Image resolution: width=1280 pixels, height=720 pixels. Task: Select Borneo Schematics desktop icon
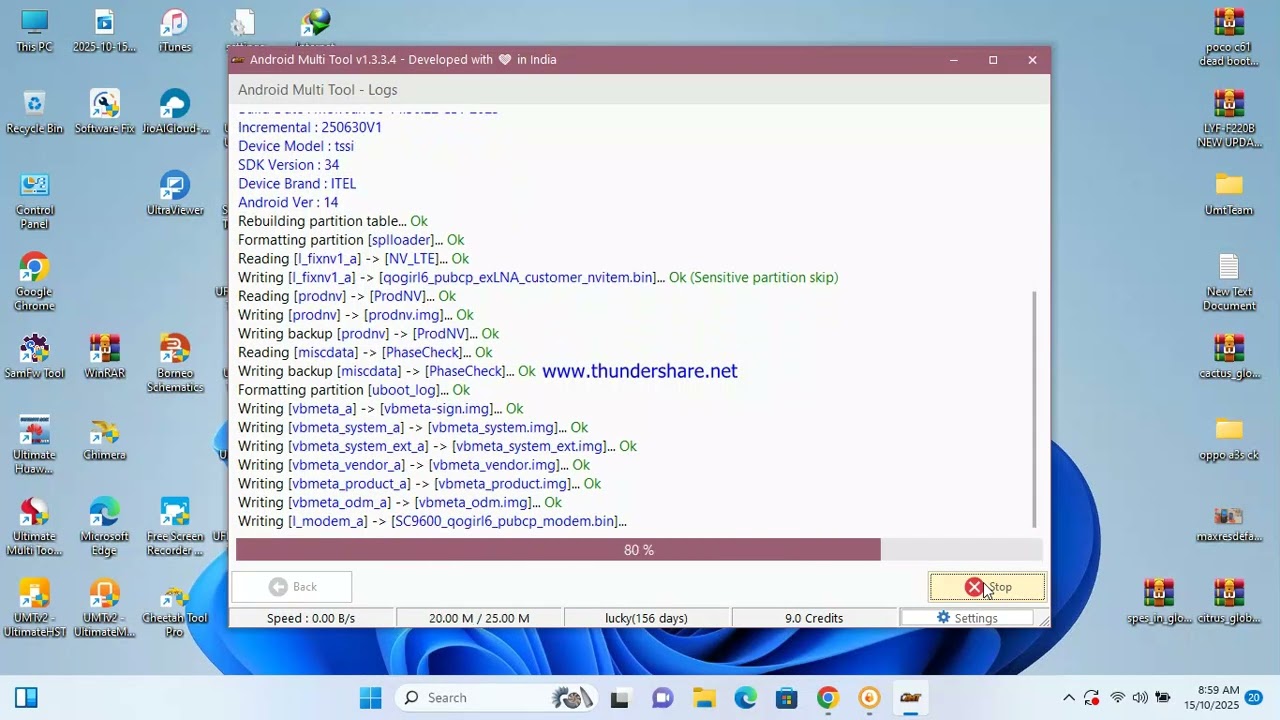pyautogui.click(x=175, y=363)
